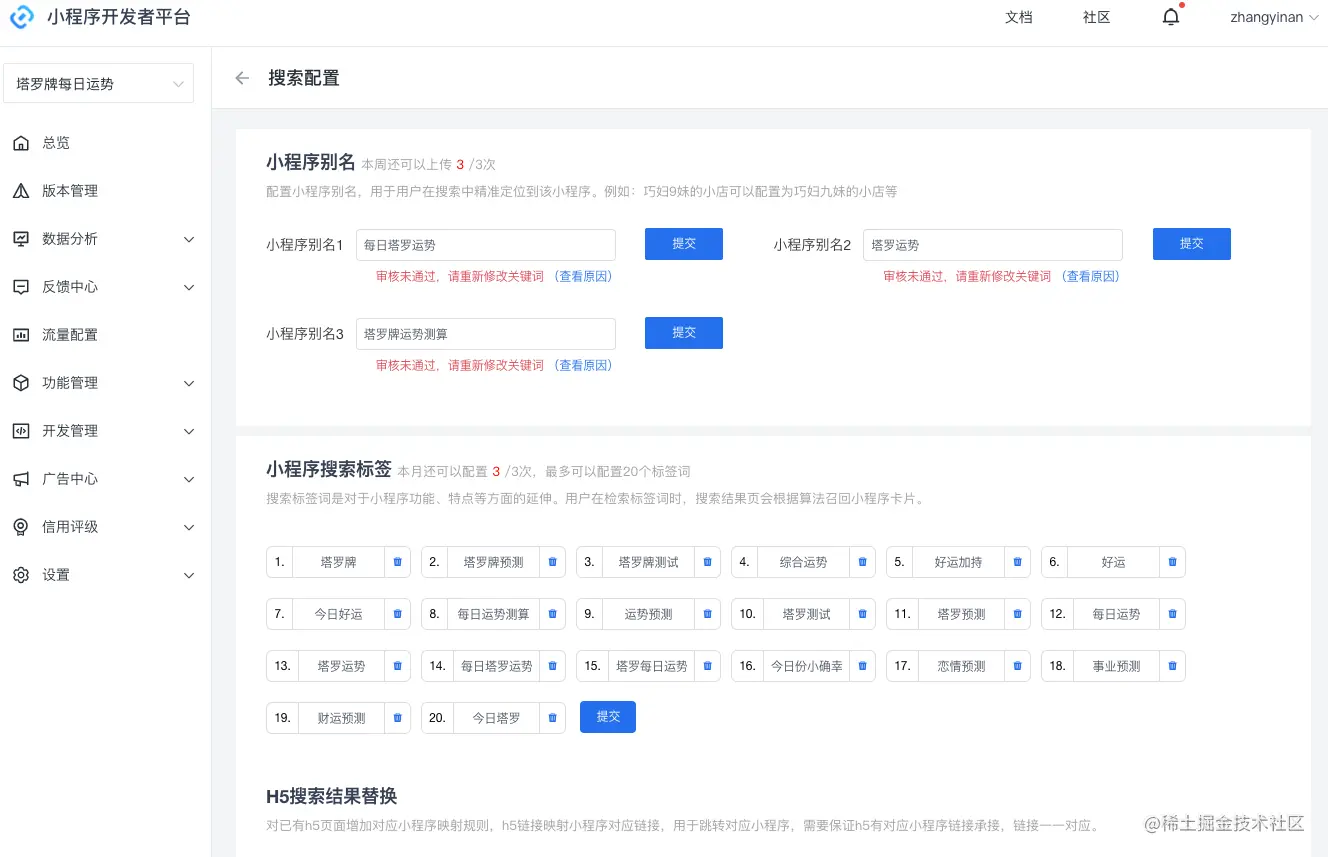The height and width of the screenshot is (857, 1328).
Task: Click the 功能管理 cube icon
Action: (x=21, y=383)
